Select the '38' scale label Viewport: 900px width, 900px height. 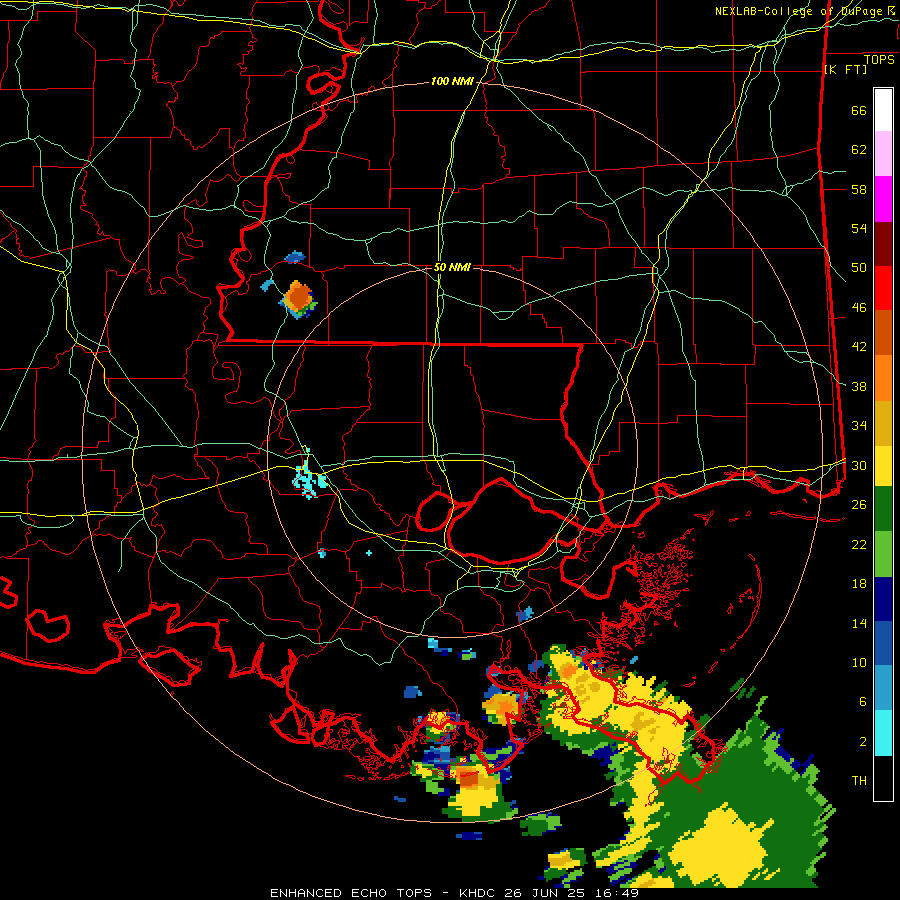[859, 386]
